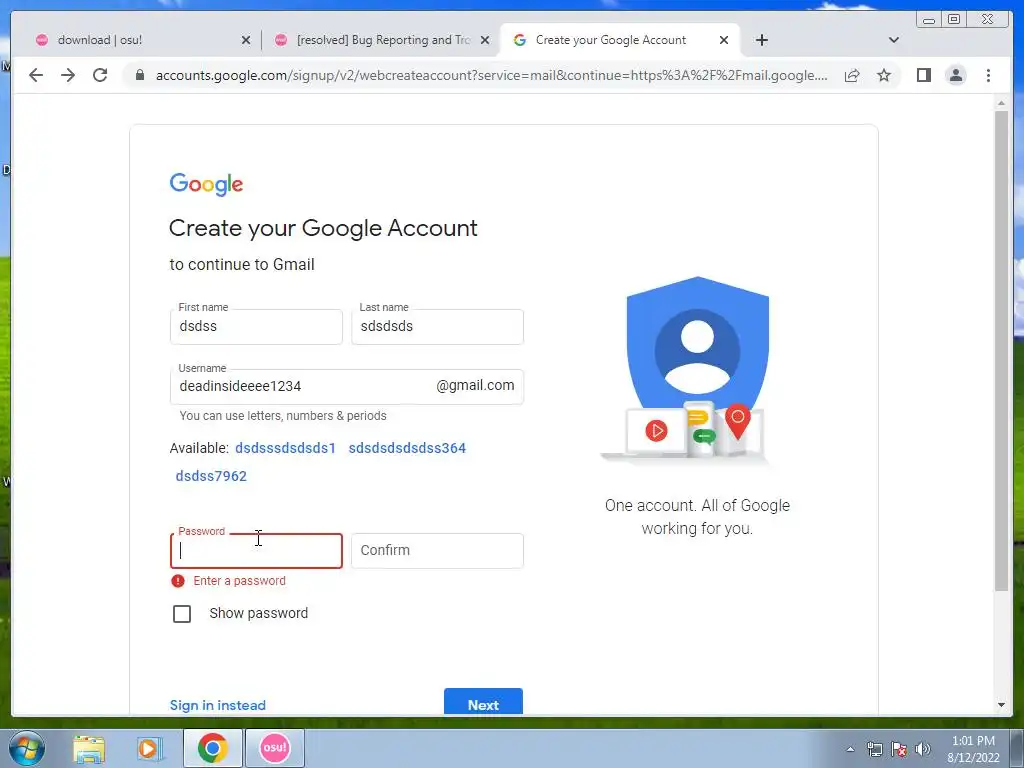Enable the Show password checkbox
Image resolution: width=1024 pixels, height=768 pixels.
(182, 614)
